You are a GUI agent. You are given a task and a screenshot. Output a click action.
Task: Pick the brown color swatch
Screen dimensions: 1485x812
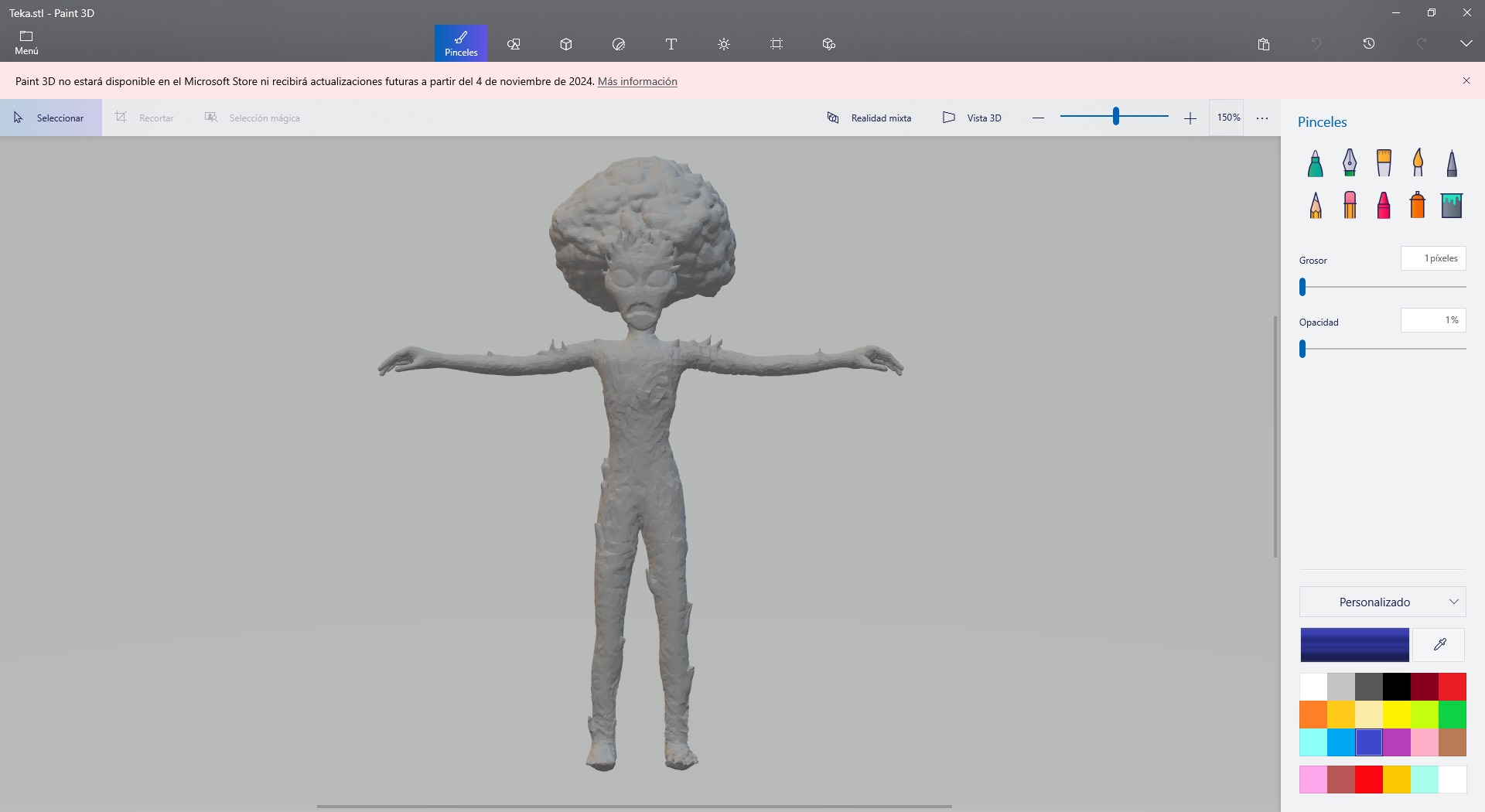(x=1453, y=742)
